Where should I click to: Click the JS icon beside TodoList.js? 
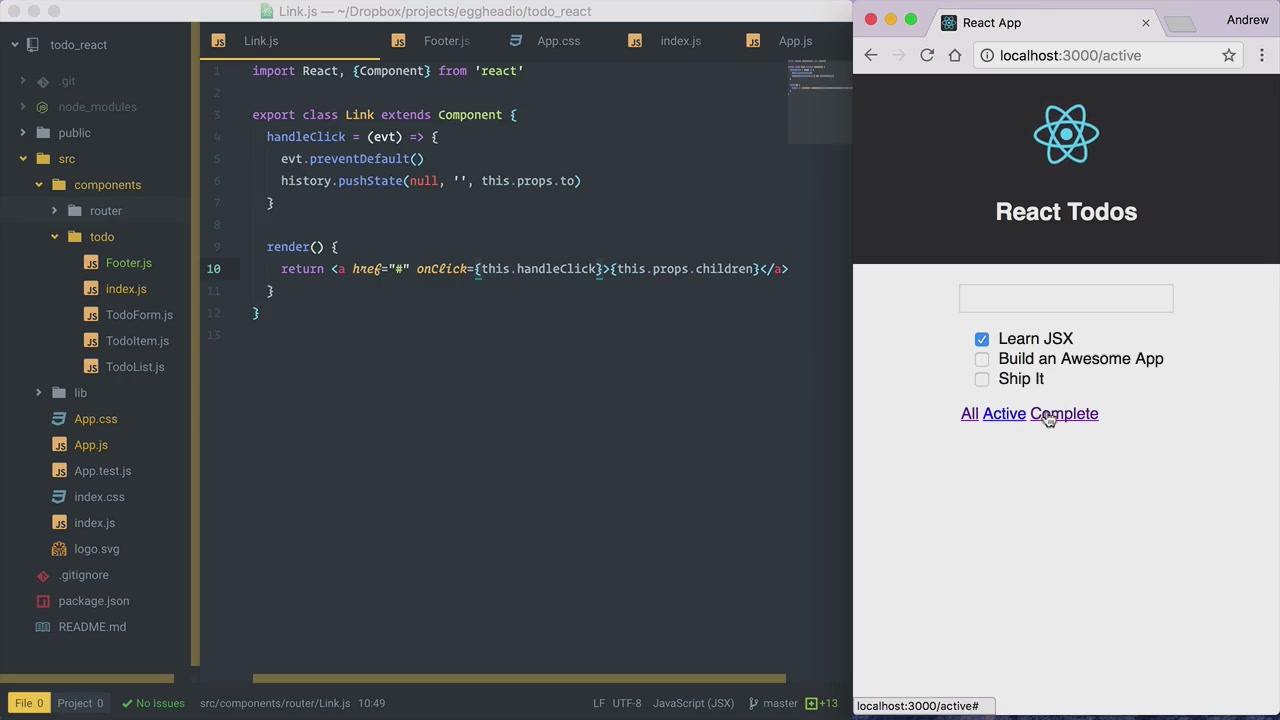pyautogui.click(x=91, y=367)
